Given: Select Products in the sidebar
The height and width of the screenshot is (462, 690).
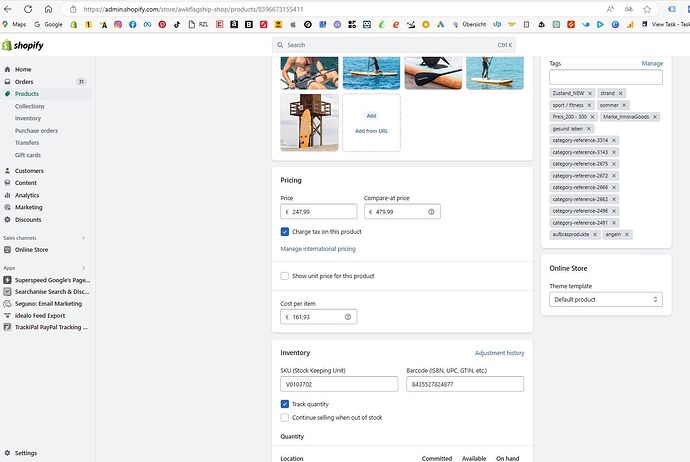Looking at the screenshot, I should 26,94.
